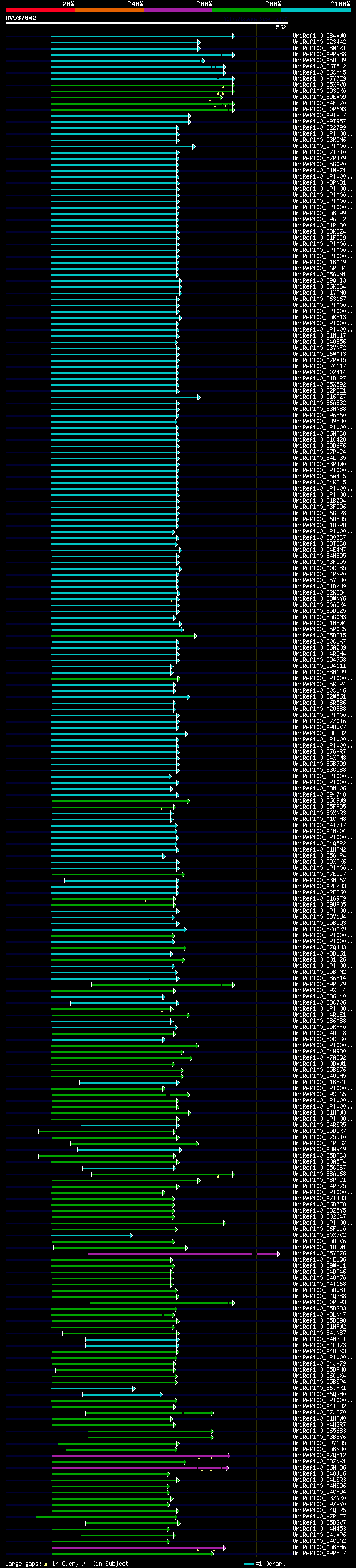The width and height of the screenshot is (356, 1568).
Task: Click the red ~20% identity legend bar
Action: tap(39, 10)
